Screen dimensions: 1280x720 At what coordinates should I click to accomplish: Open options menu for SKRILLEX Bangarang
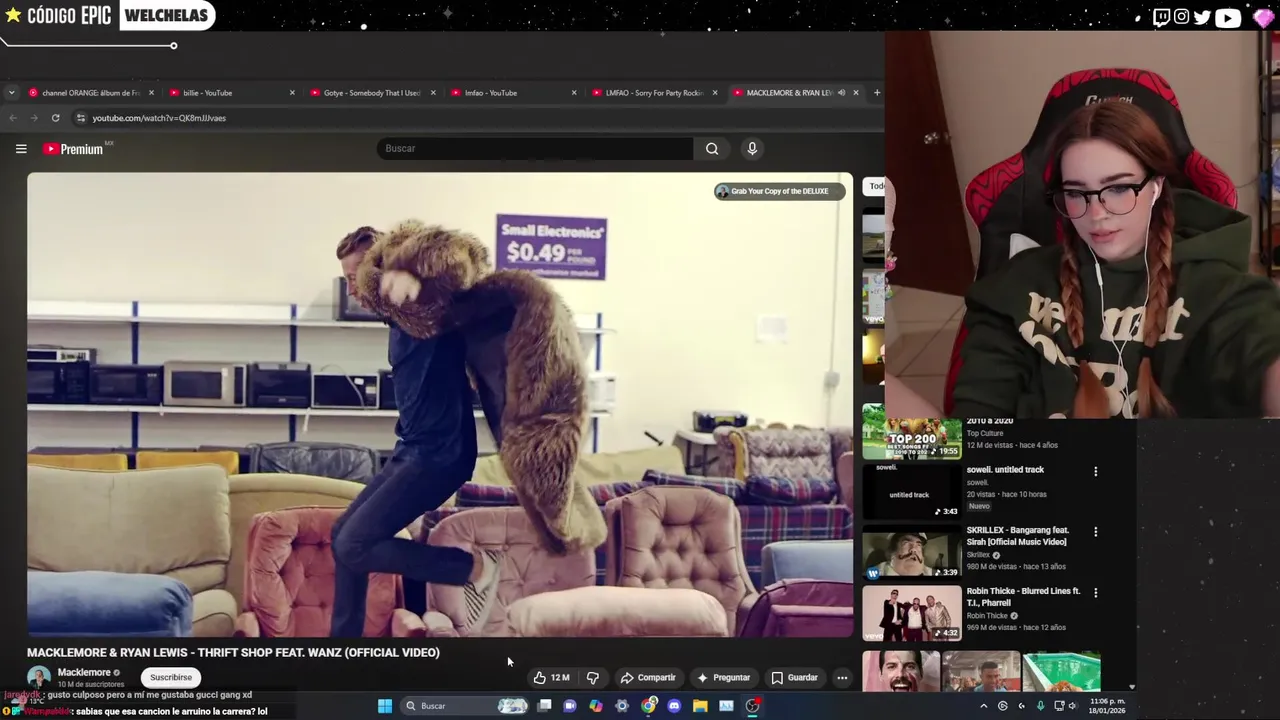(1096, 532)
